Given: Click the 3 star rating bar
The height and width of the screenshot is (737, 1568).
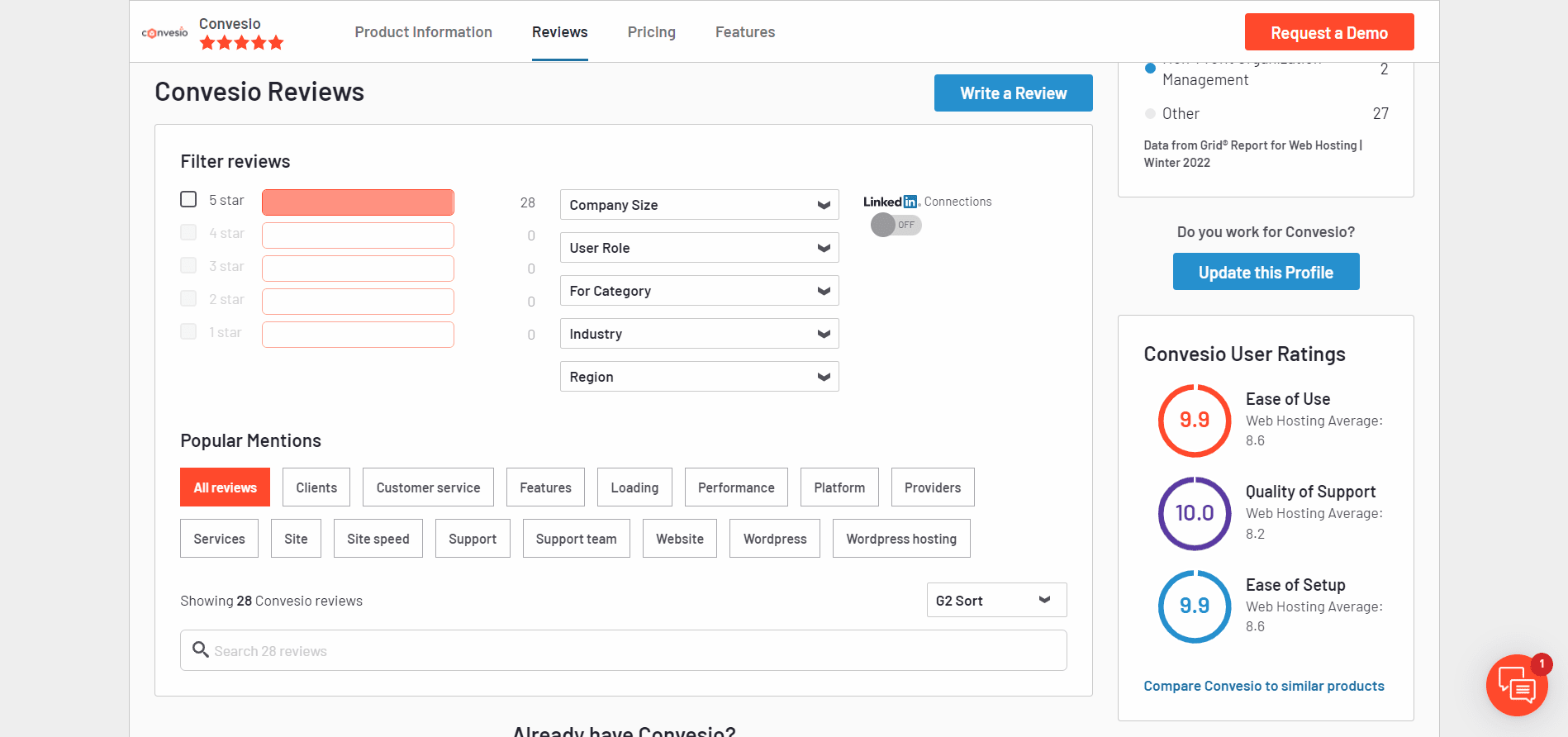Looking at the screenshot, I should [x=358, y=269].
